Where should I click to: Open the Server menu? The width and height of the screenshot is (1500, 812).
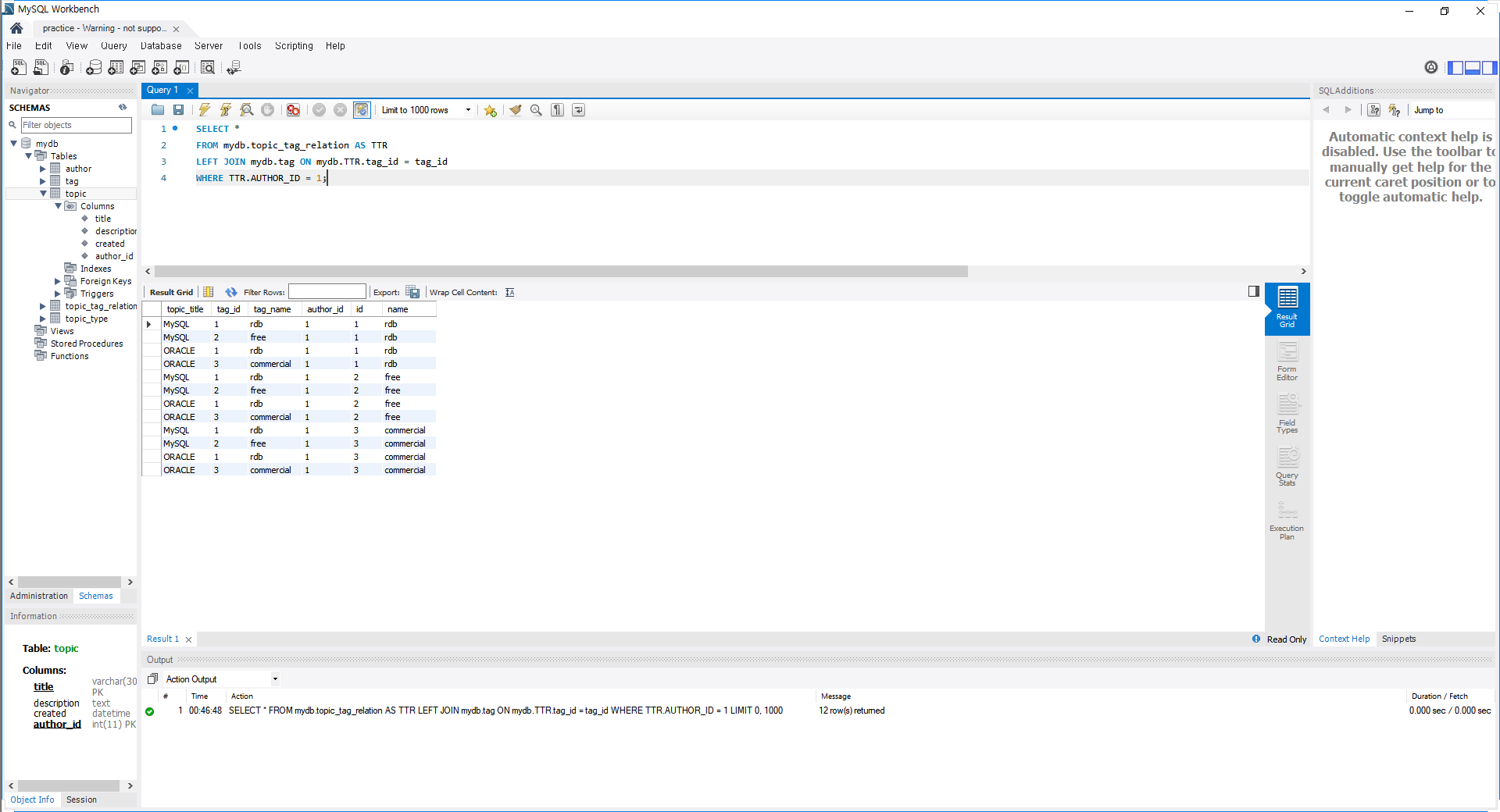coord(209,46)
